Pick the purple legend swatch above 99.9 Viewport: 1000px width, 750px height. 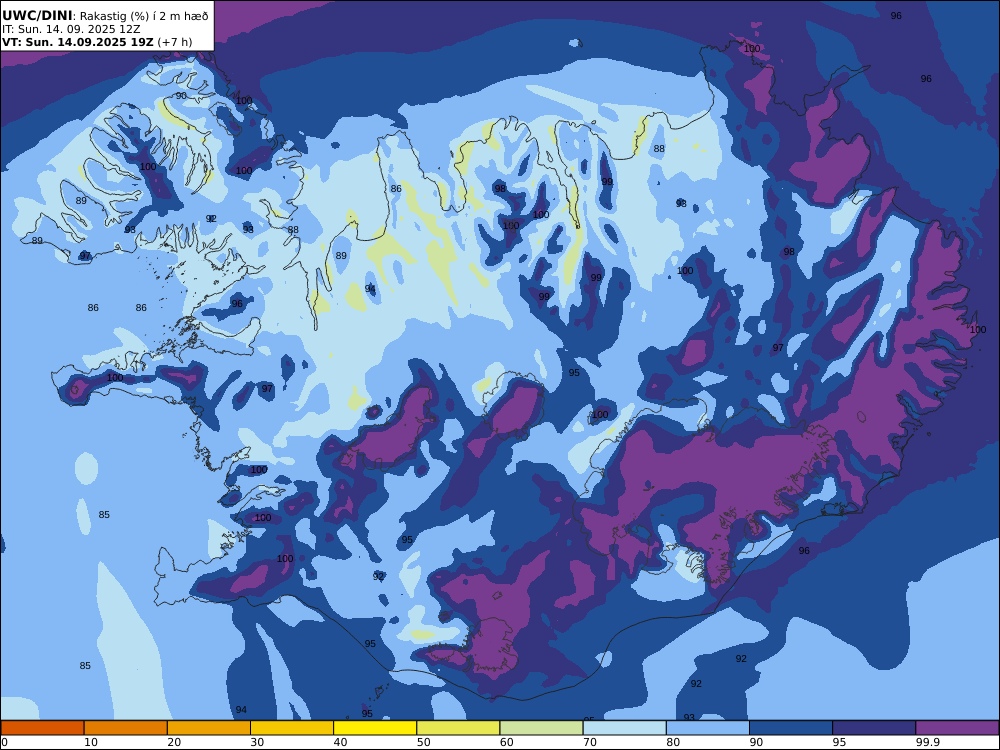(957, 728)
